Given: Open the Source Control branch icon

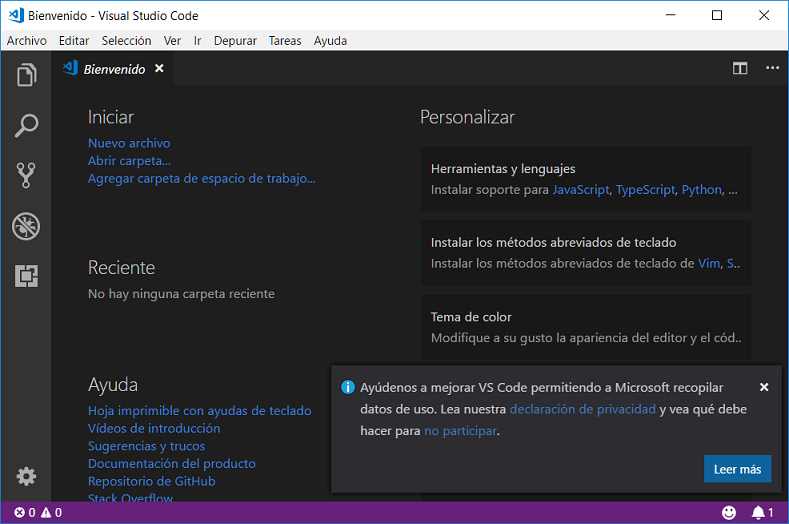Looking at the screenshot, I should [x=26, y=175].
